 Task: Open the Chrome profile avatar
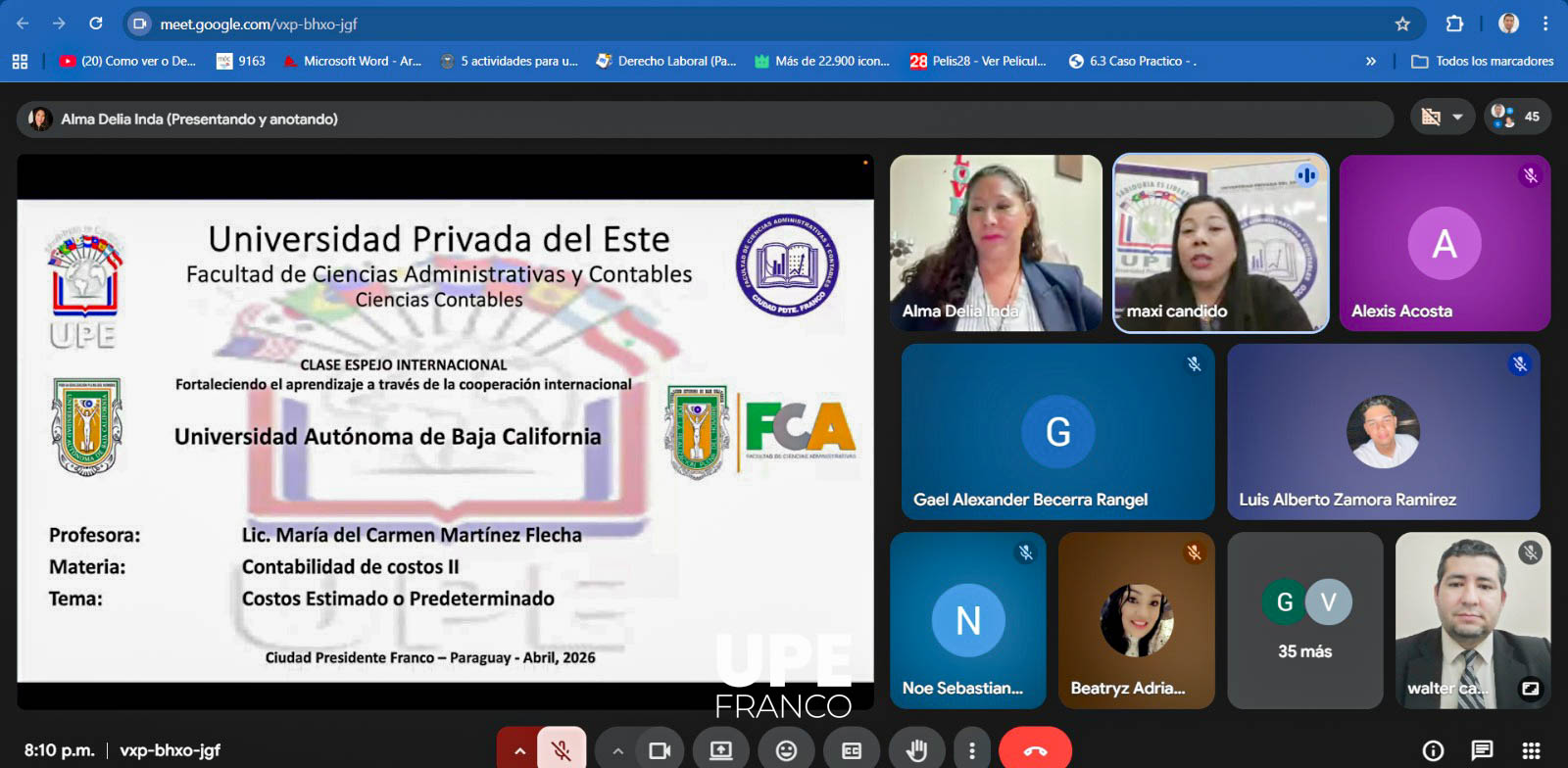click(x=1509, y=24)
